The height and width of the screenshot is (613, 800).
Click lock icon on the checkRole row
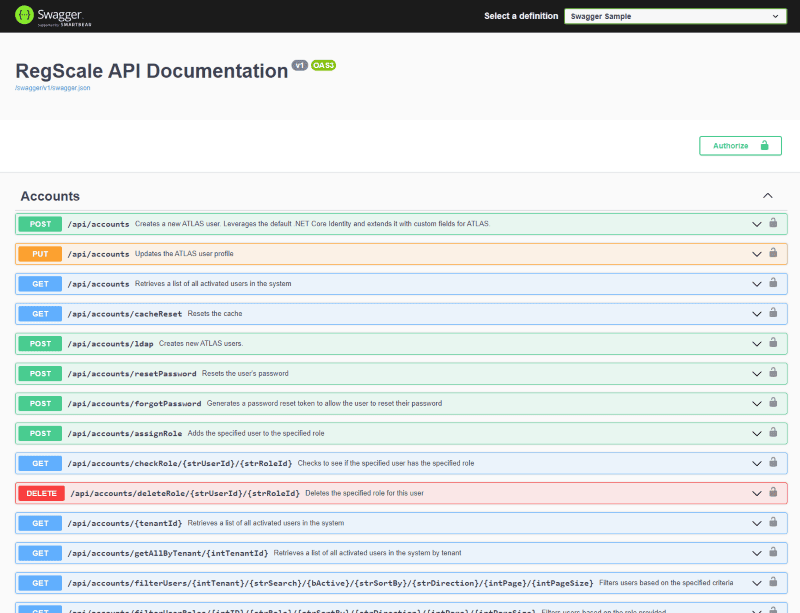(773, 462)
